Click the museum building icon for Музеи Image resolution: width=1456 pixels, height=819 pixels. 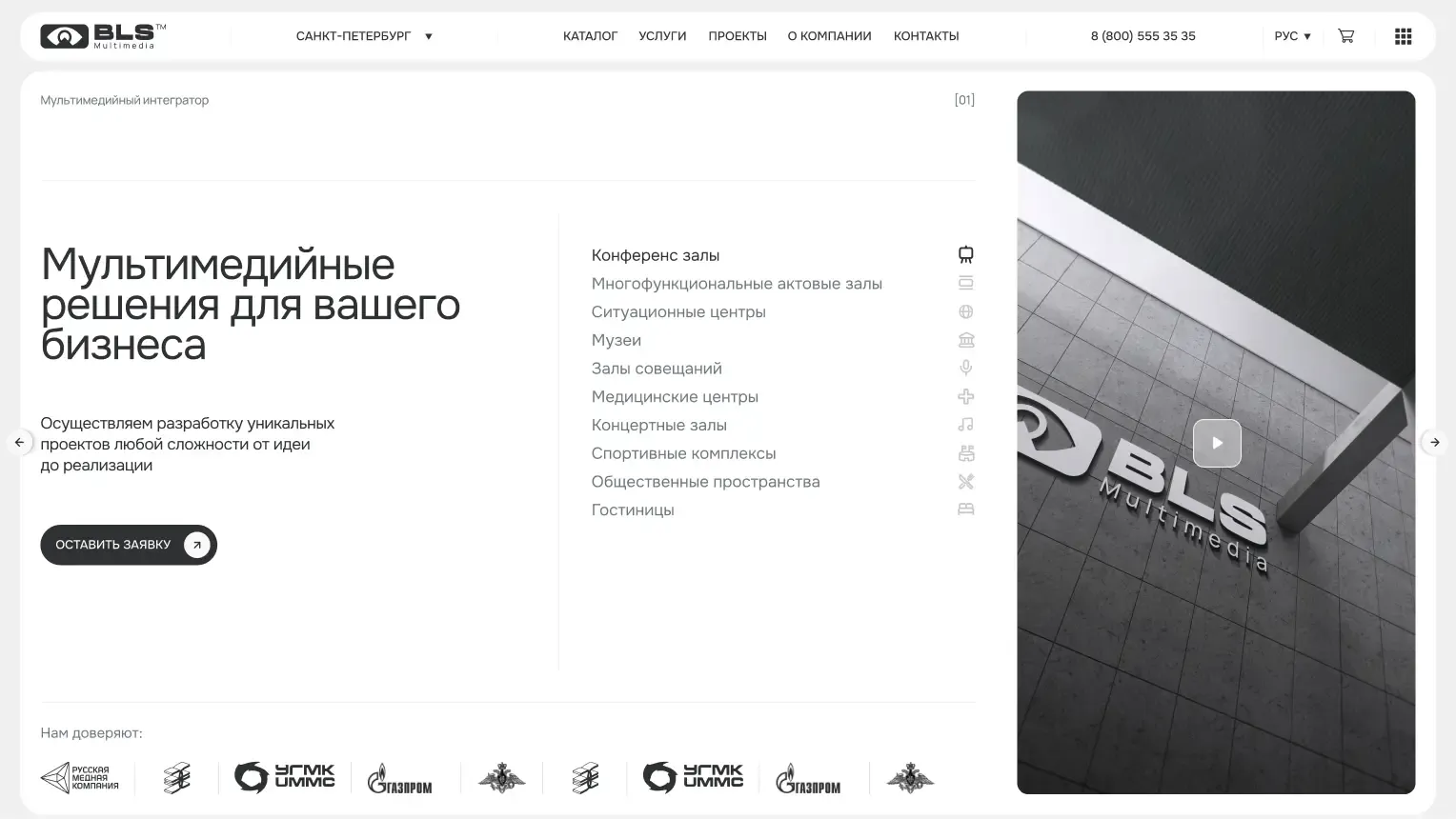pyautogui.click(x=965, y=340)
